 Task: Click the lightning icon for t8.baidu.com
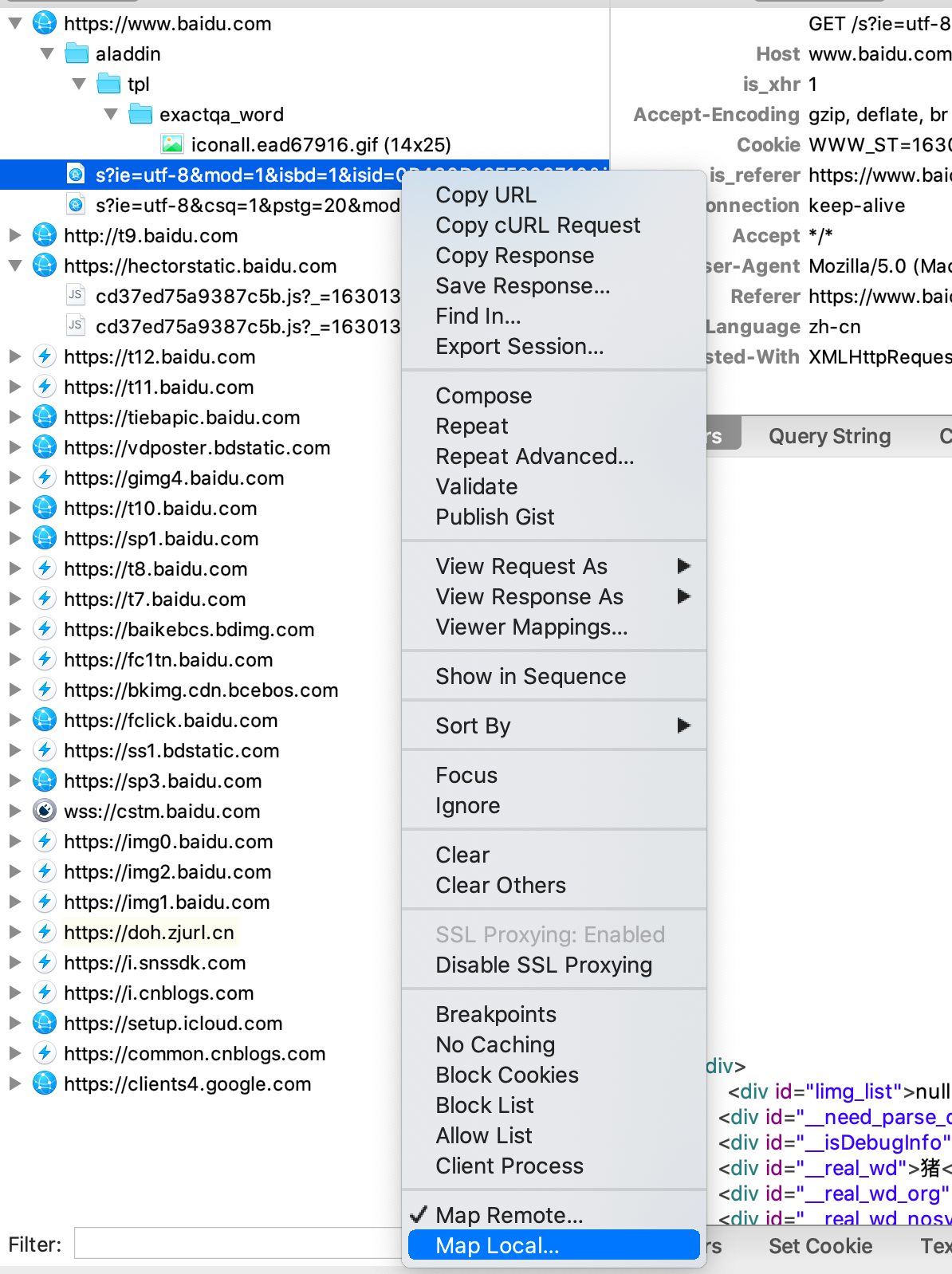coord(45,568)
